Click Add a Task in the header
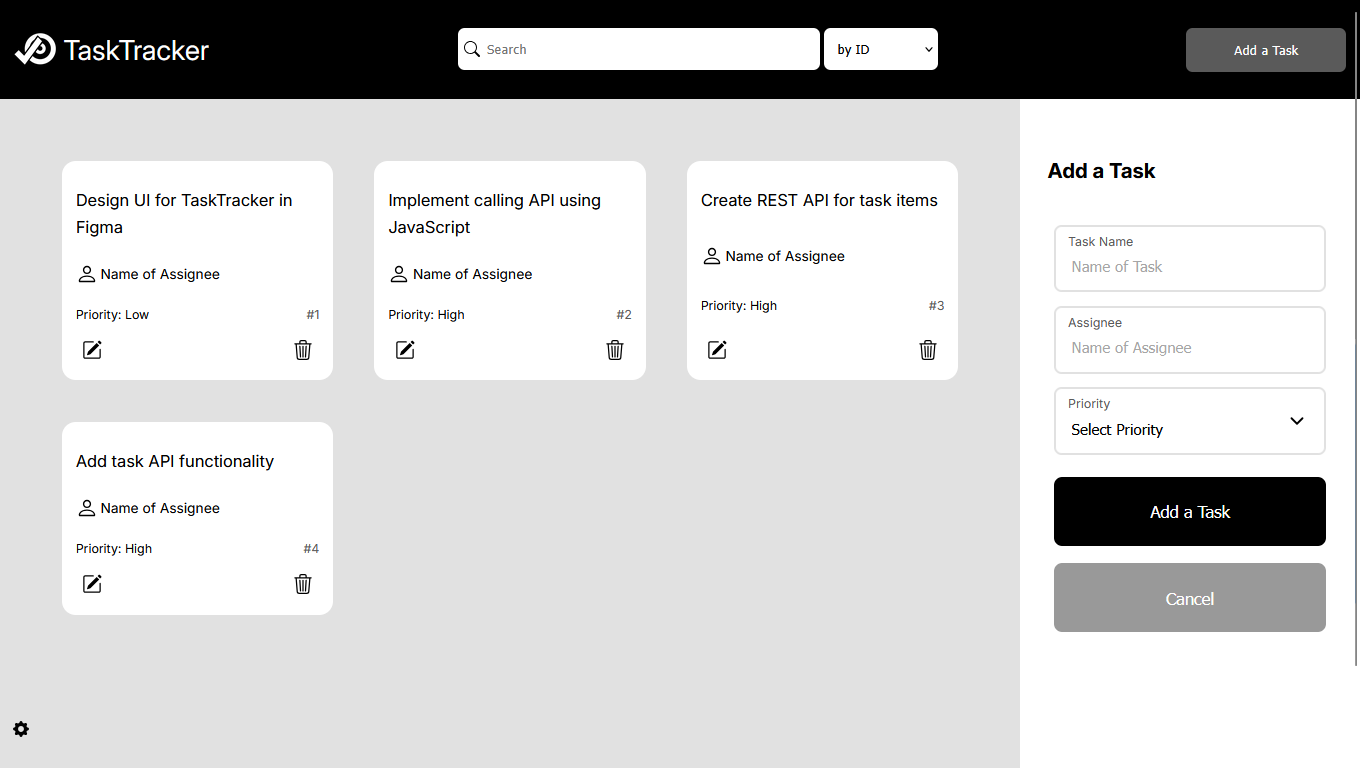Viewport: 1360px width, 768px height. (1265, 49)
